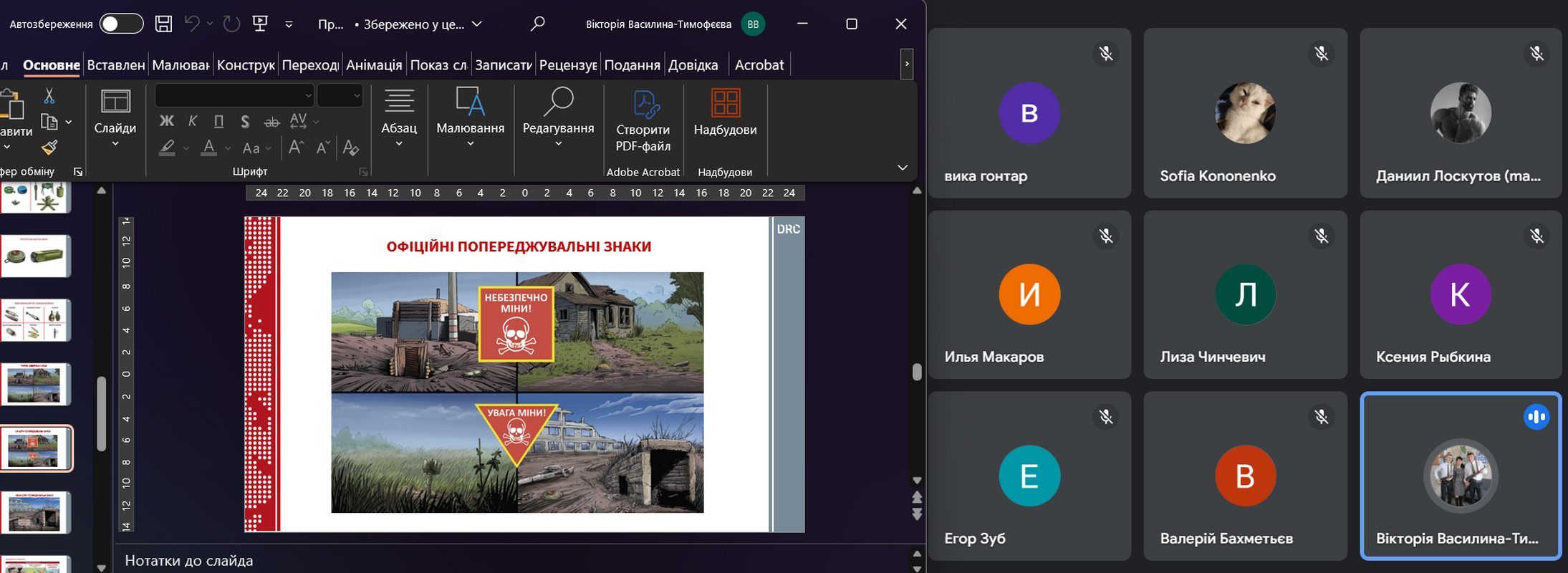Open the Acrobat ribbon tab
The height and width of the screenshot is (573, 1568).
coord(759,65)
